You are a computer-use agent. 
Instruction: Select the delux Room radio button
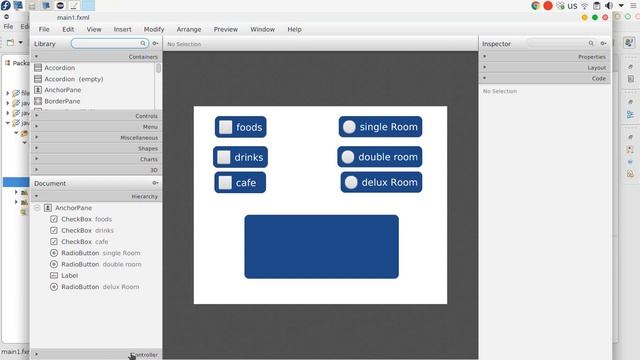coord(351,182)
